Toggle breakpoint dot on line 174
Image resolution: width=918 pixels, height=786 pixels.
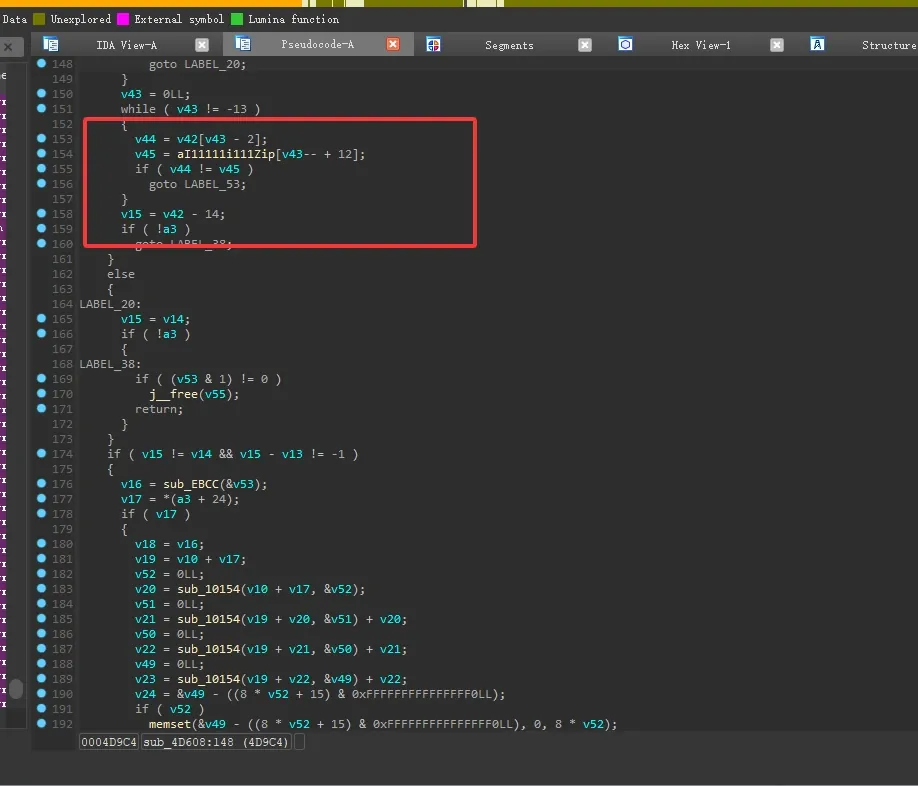click(x=42, y=453)
